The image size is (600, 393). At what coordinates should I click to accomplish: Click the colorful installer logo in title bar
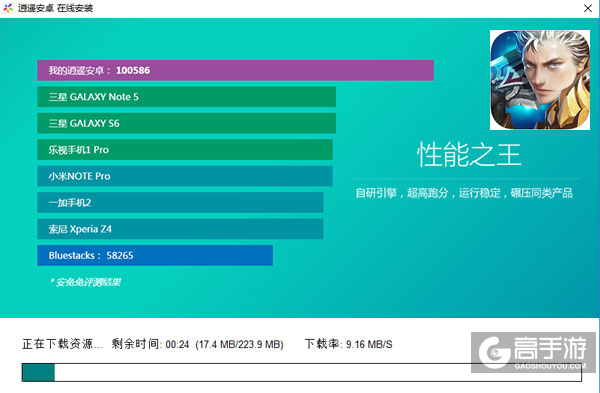tap(8, 8)
